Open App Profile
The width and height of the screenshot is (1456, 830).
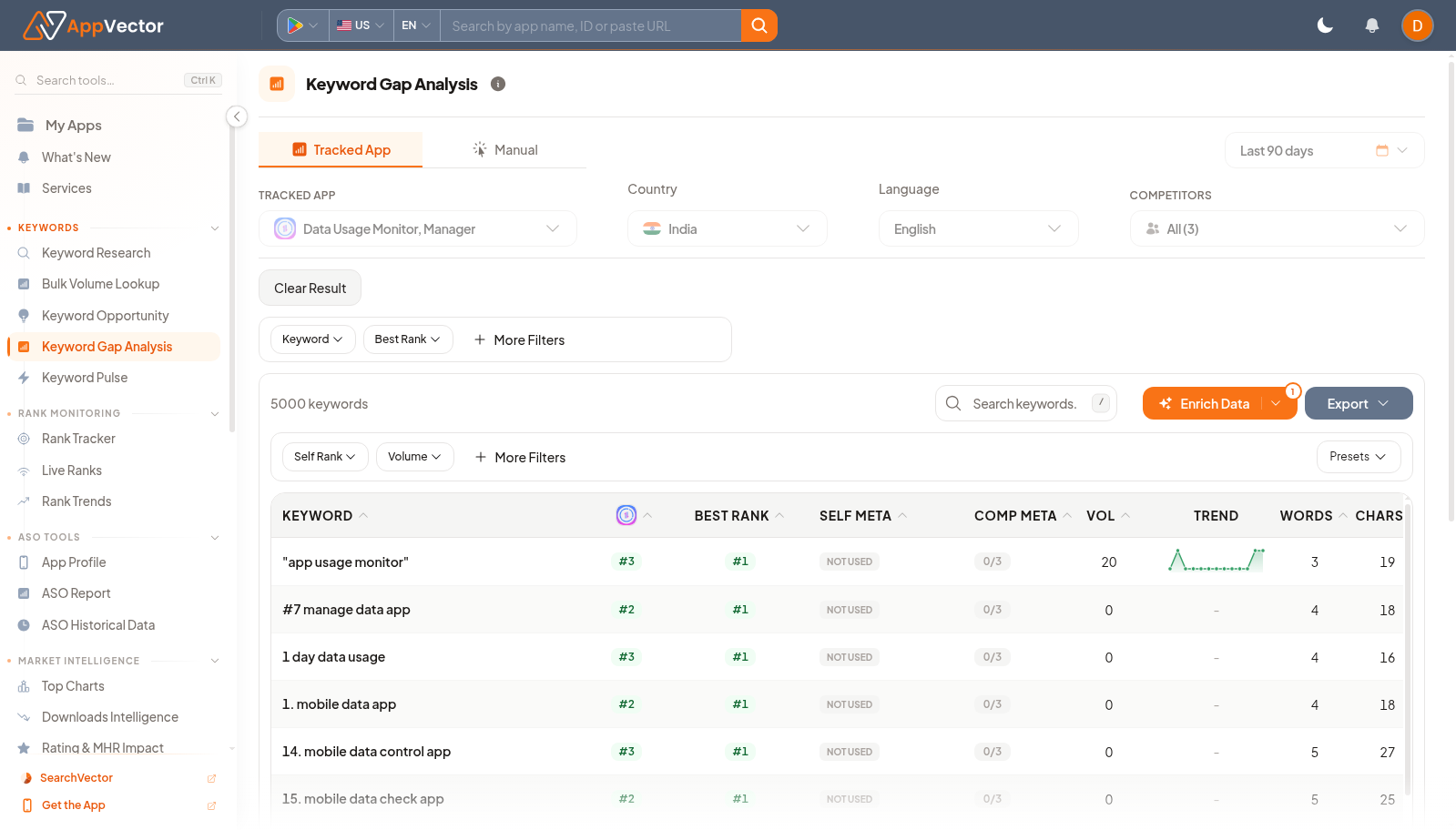(x=74, y=562)
